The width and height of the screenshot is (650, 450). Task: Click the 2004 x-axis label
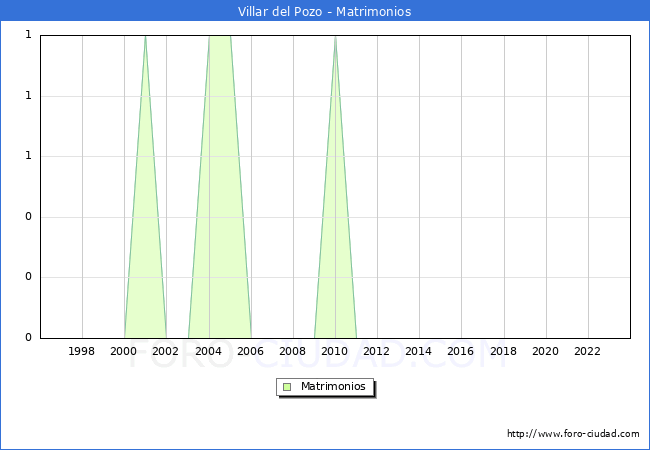click(x=209, y=351)
